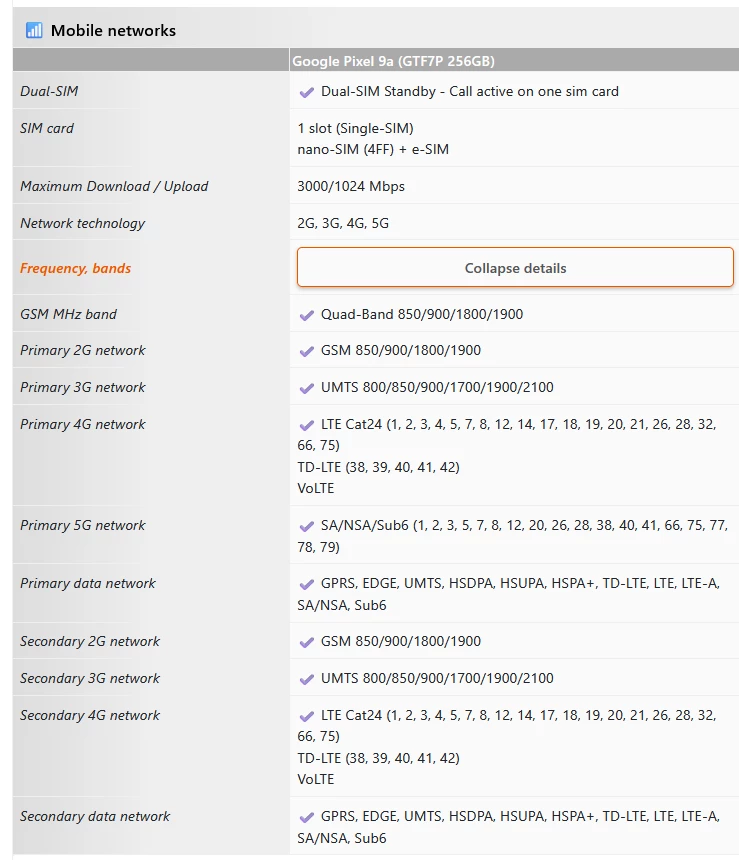Click Maximum Download / Upload label
This screenshot has width=739, height=860.
114,186
